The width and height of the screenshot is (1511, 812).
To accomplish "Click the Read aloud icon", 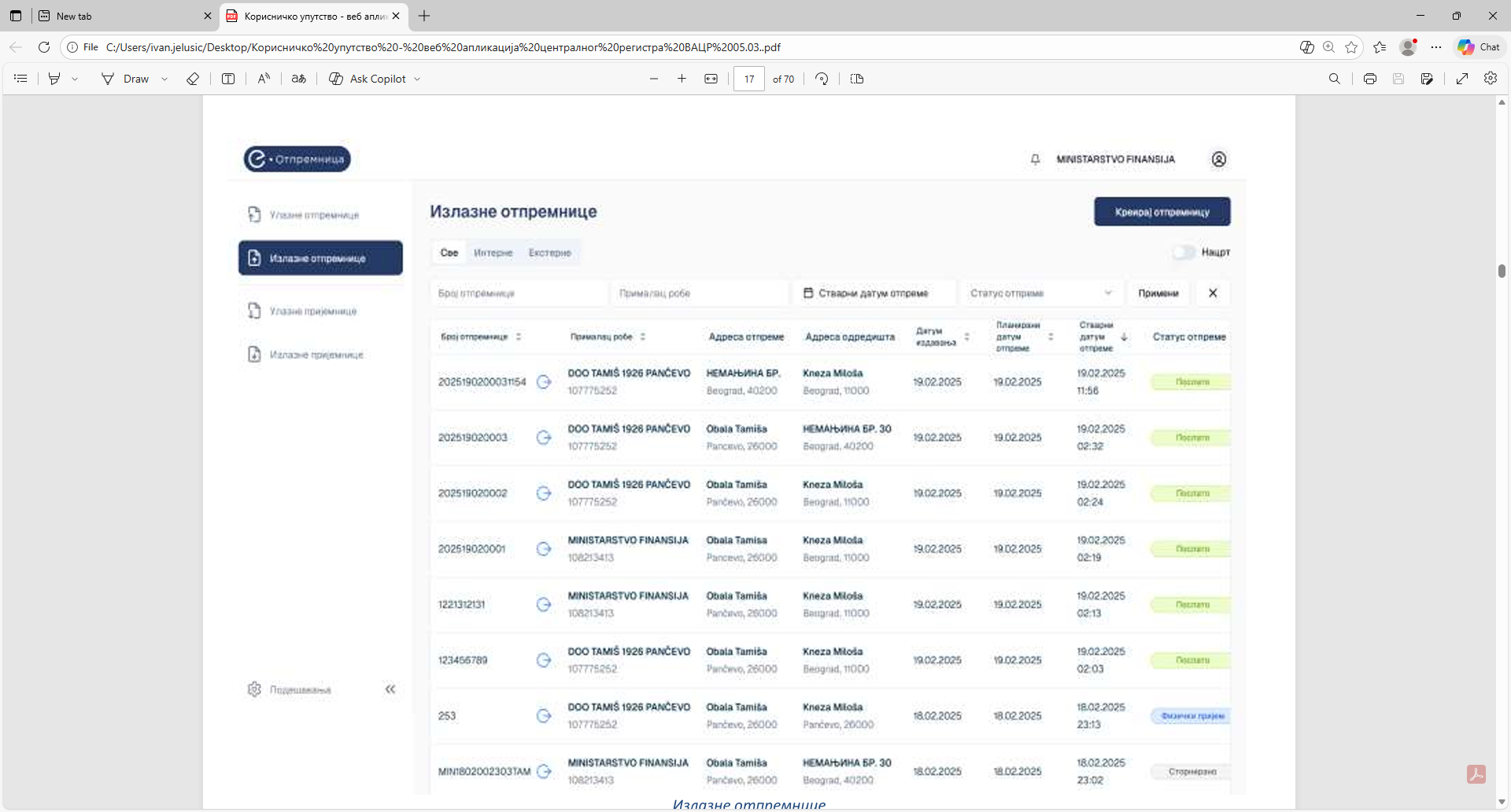I will click(x=264, y=79).
